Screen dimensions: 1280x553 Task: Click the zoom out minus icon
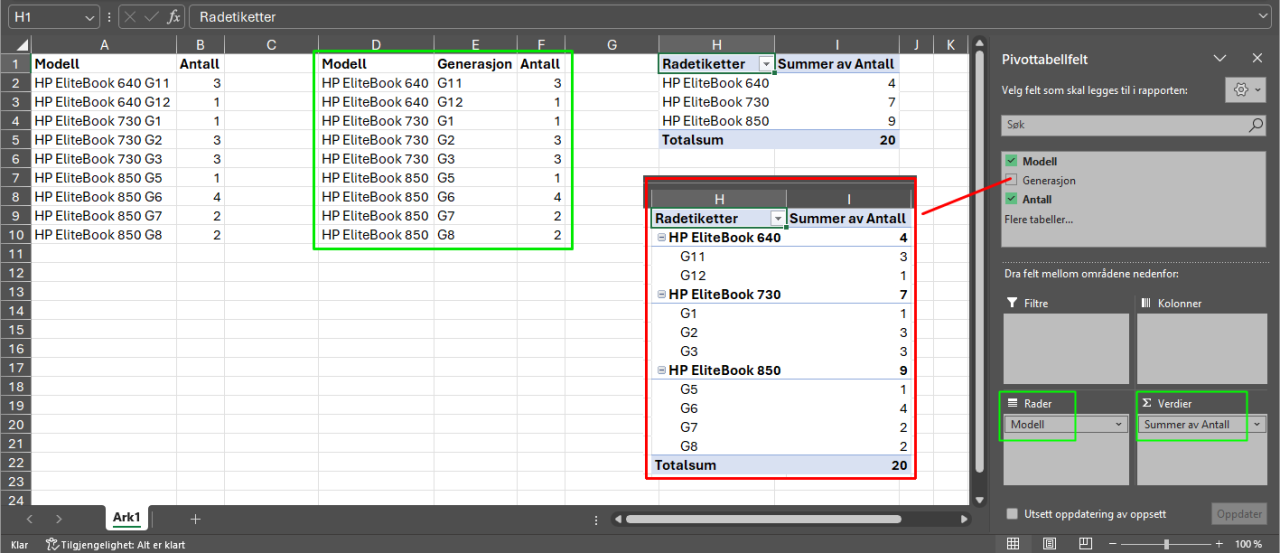tap(1114, 544)
